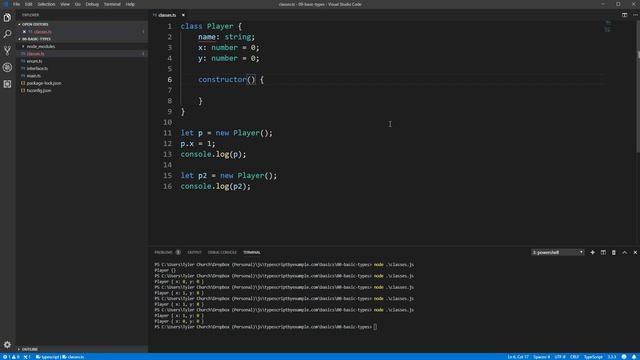The image size is (640, 360).
Task: Open the Source Control view
Action: tap(7, 51)
